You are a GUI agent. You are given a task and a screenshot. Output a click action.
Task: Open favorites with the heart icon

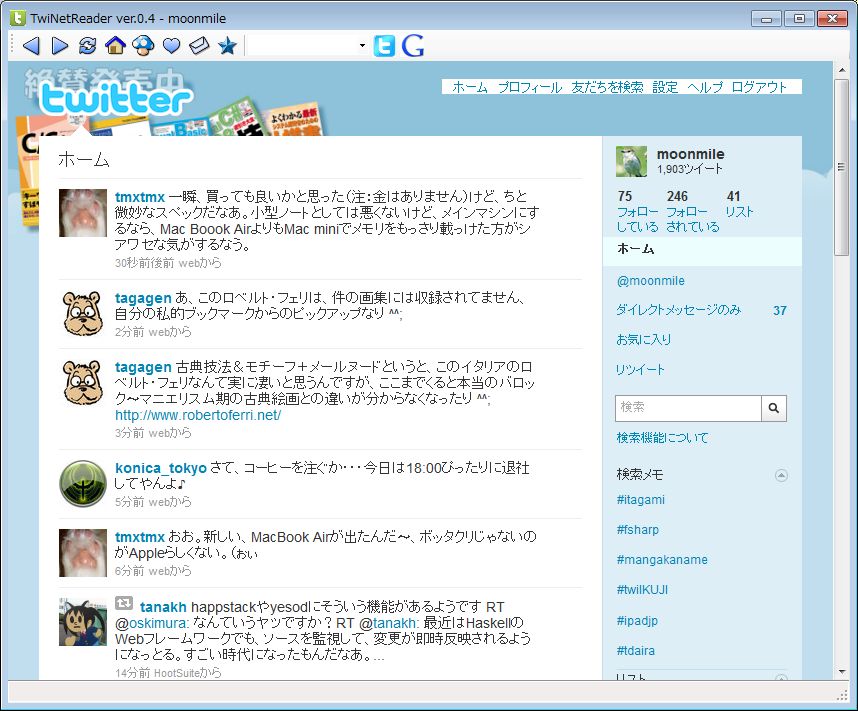(171, 46)
